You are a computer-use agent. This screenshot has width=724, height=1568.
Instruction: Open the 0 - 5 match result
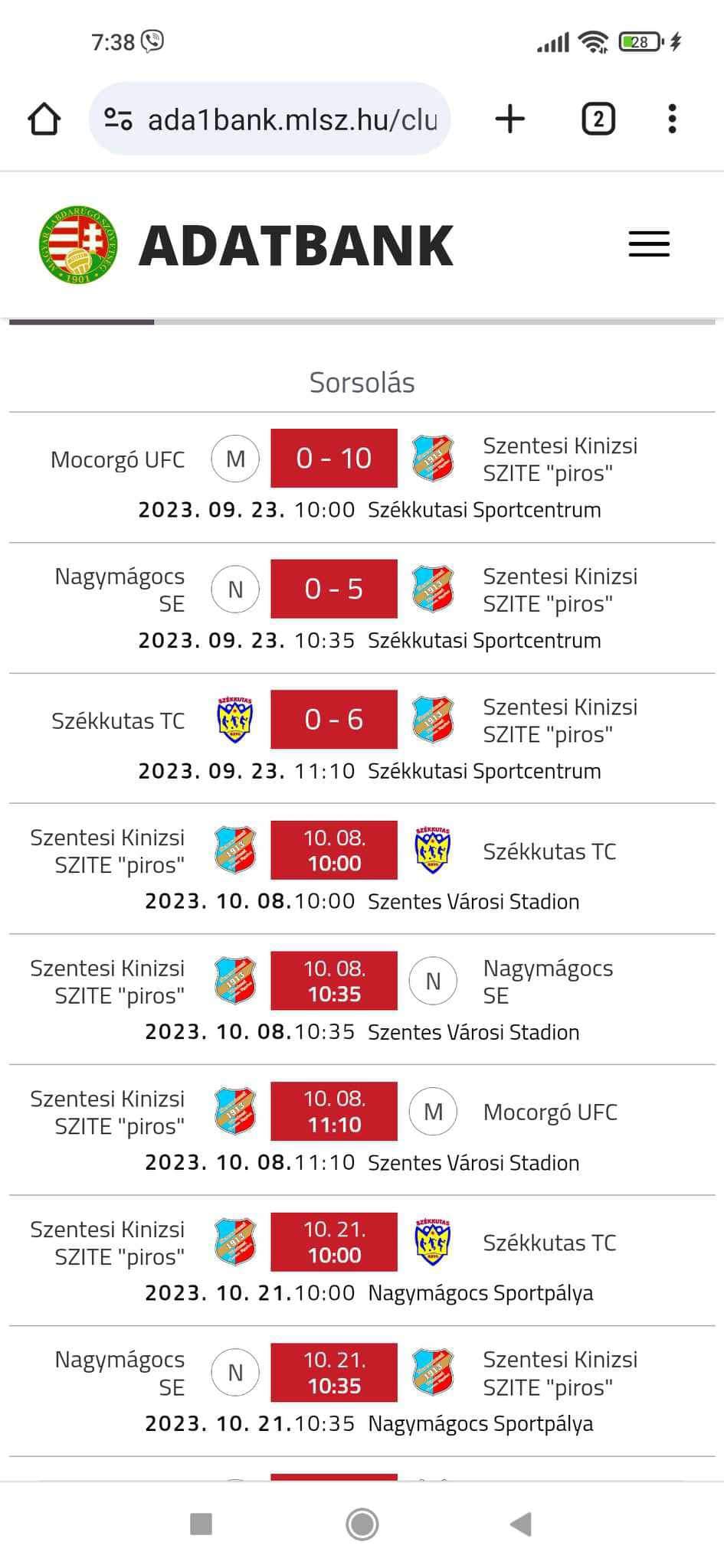point(334,590)
